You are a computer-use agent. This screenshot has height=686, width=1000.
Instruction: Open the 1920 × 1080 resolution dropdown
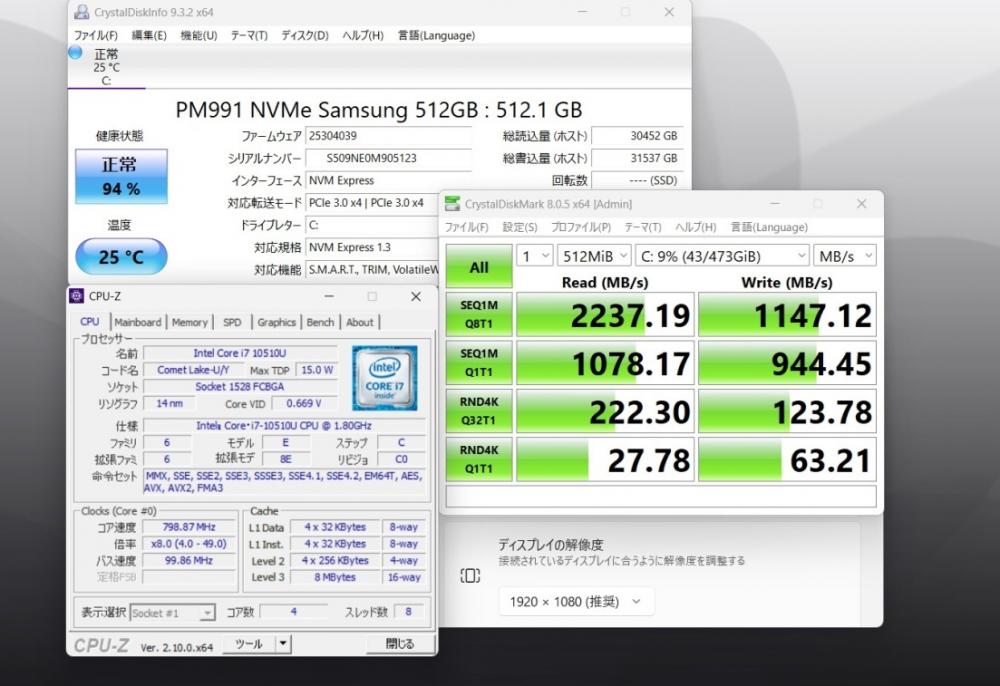pyautogui.click(x=576, y=602)
